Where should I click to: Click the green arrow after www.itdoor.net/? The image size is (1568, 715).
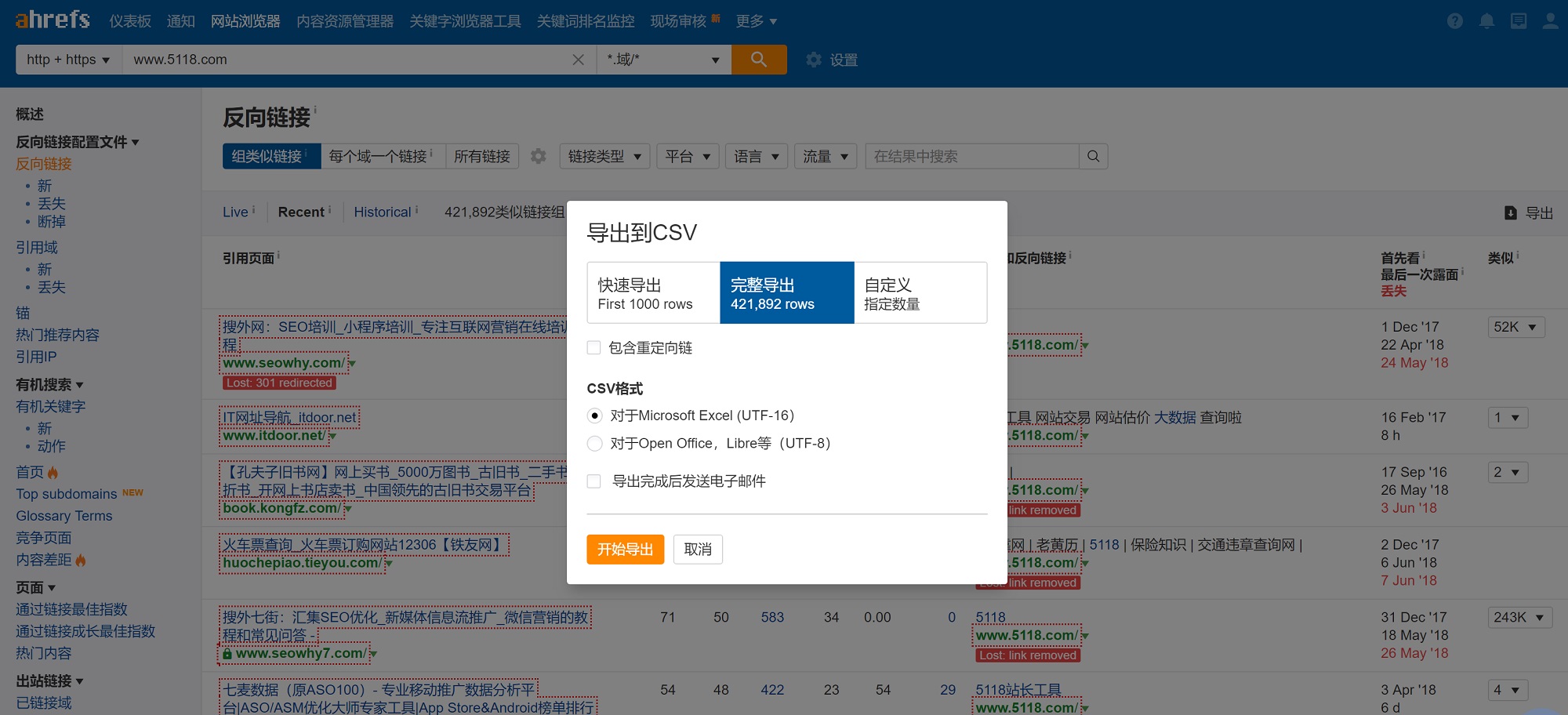tap(332, 437)
